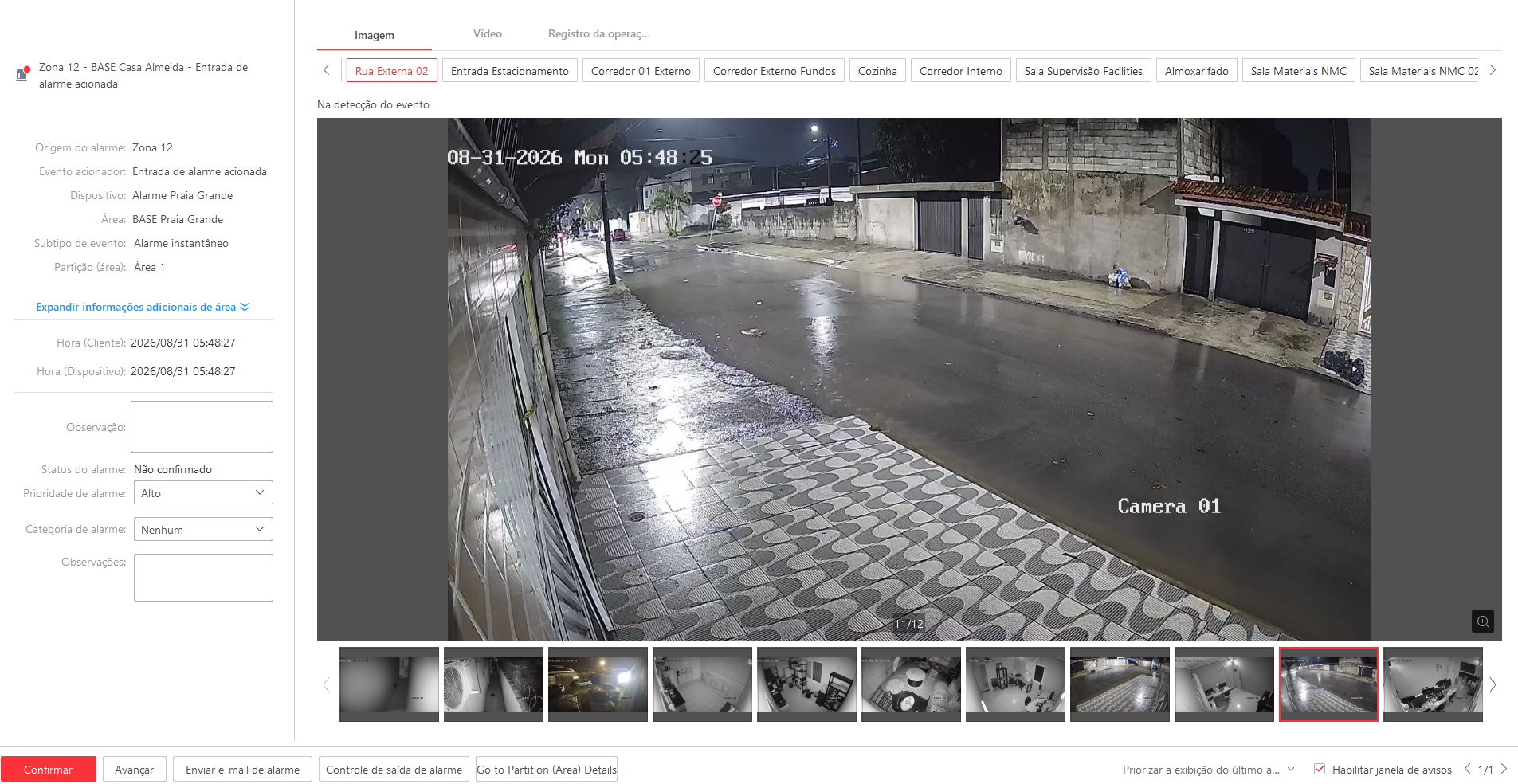The height and width of the screenshot is (784, 1518).
Task: Go to next alarm page arrow
Action: (x=1504, y=769)
